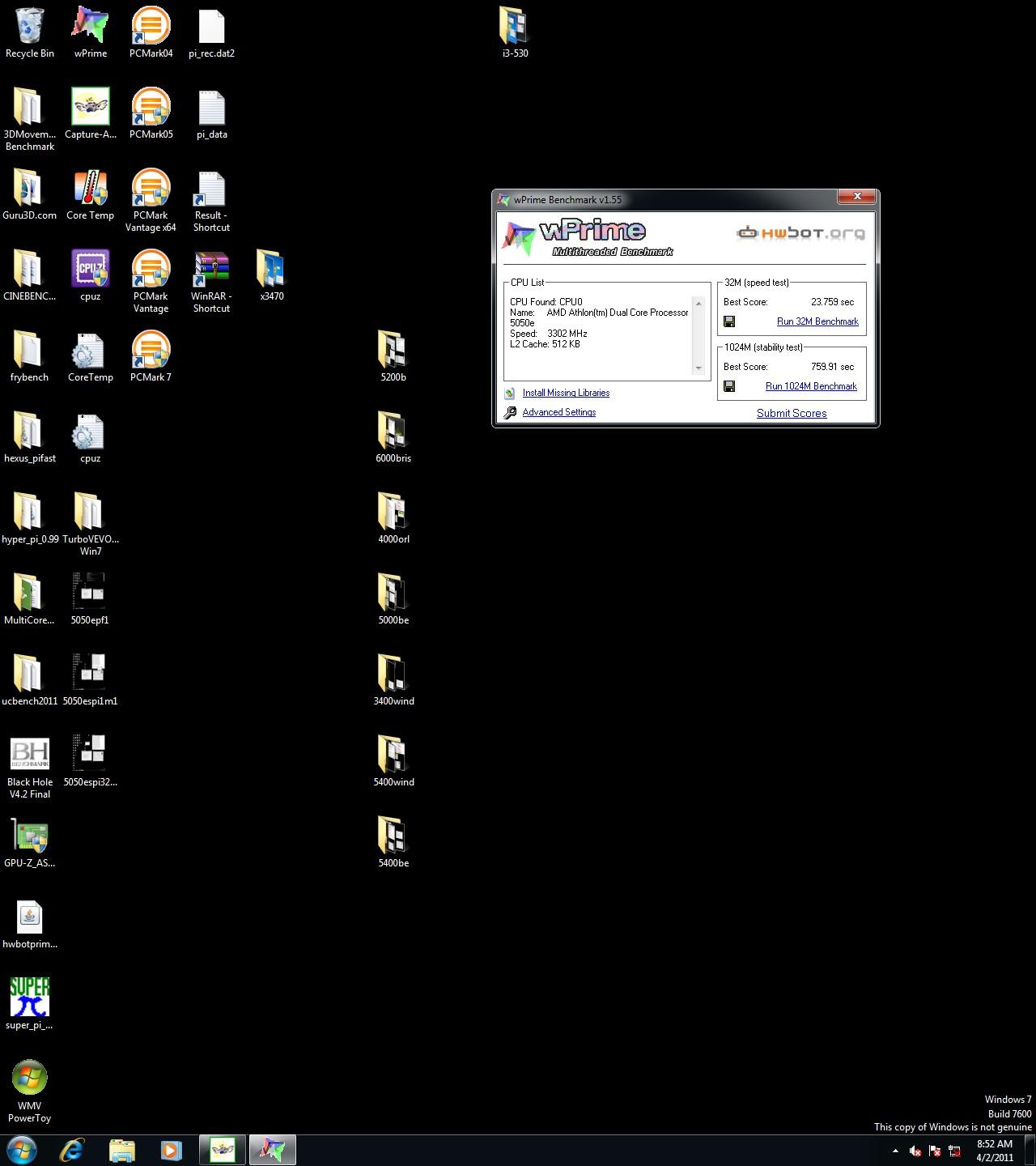The height and width of the screenshot is (1166, 1036).
Task: Select the 5000be folder icon
Action: (393, 594)
